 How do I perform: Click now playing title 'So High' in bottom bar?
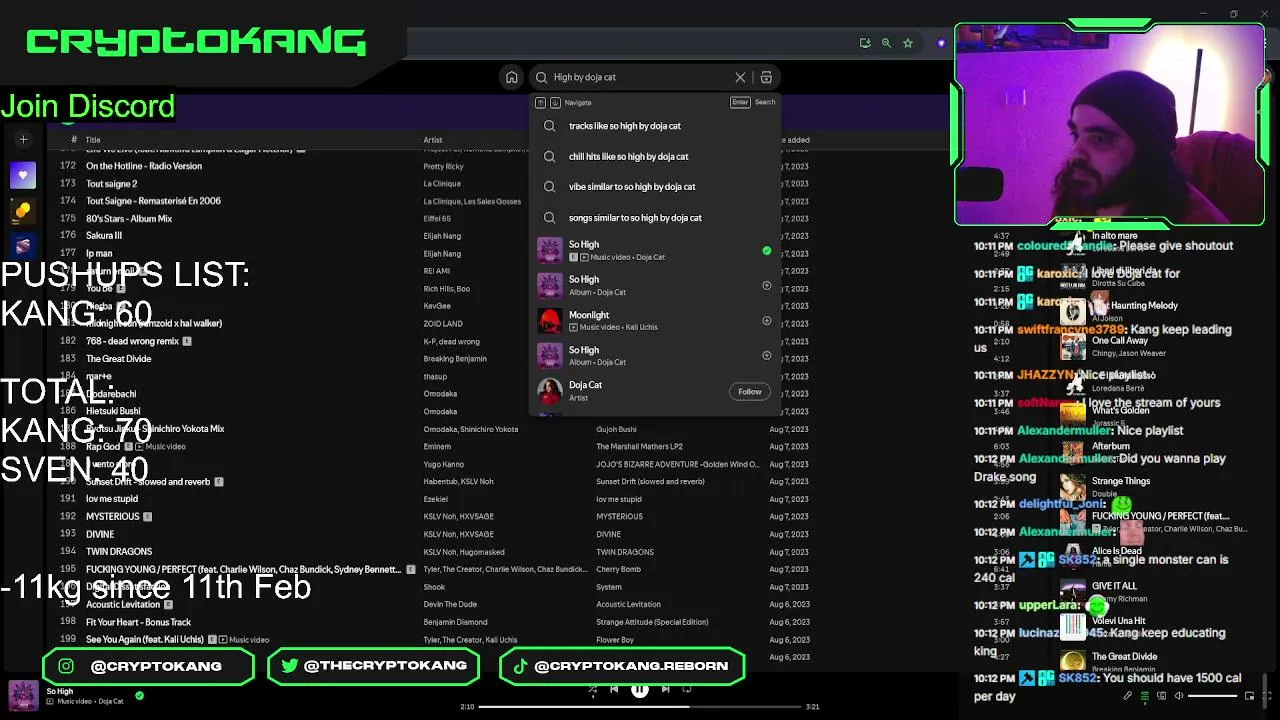(60, 691)
